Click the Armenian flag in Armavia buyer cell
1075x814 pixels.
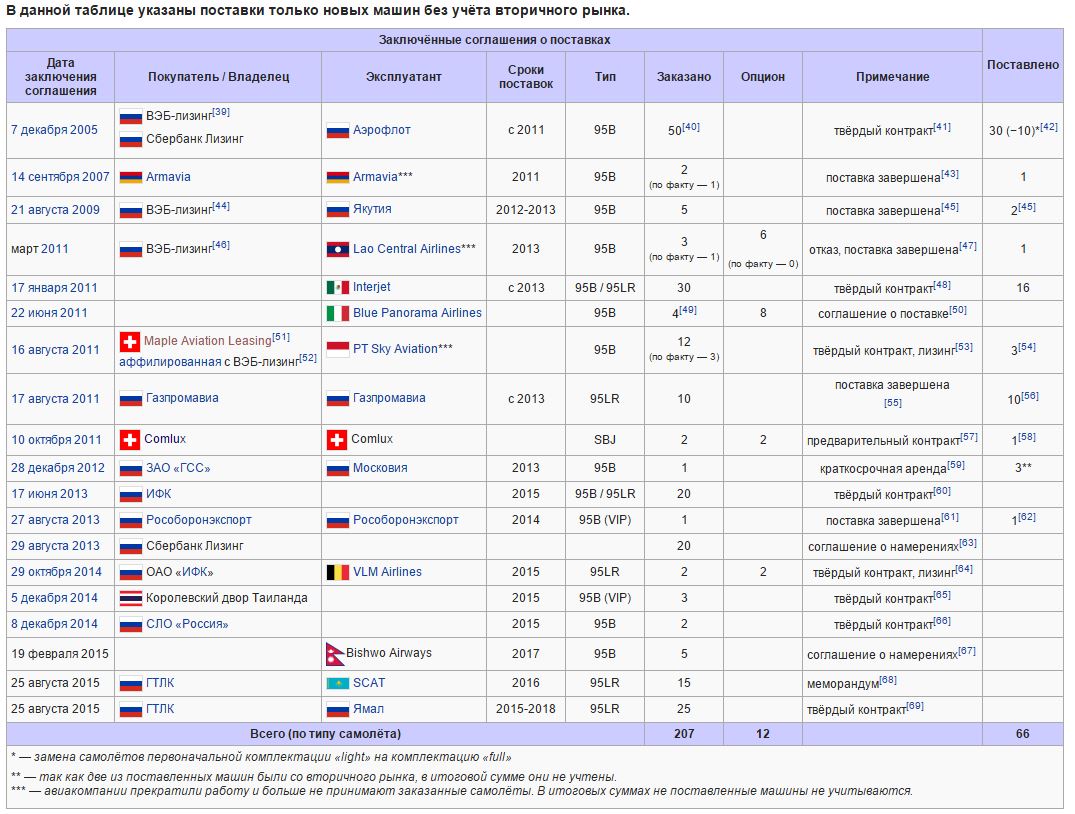click(130, 177)
